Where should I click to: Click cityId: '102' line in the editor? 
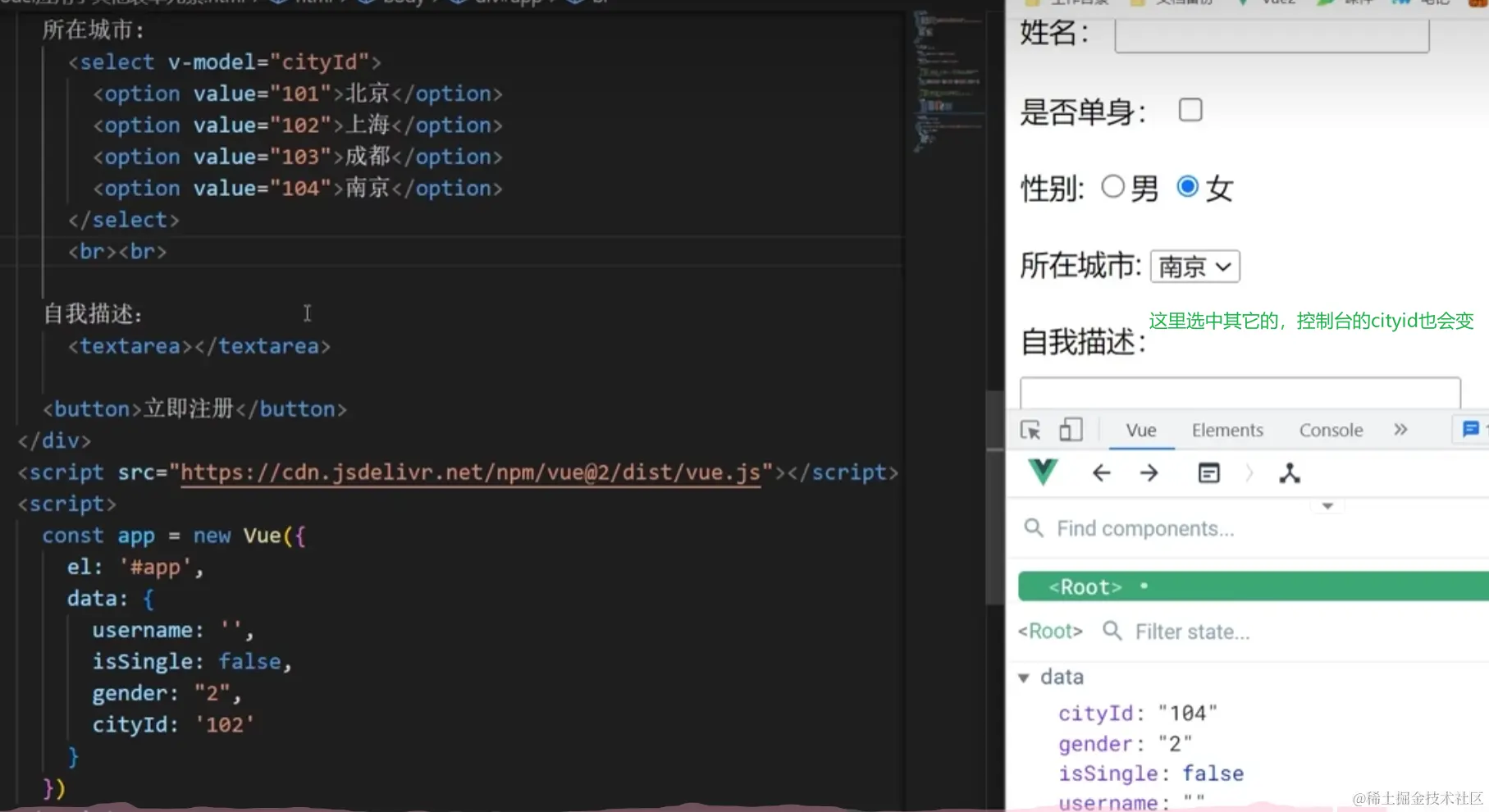[x=173, y=724]
